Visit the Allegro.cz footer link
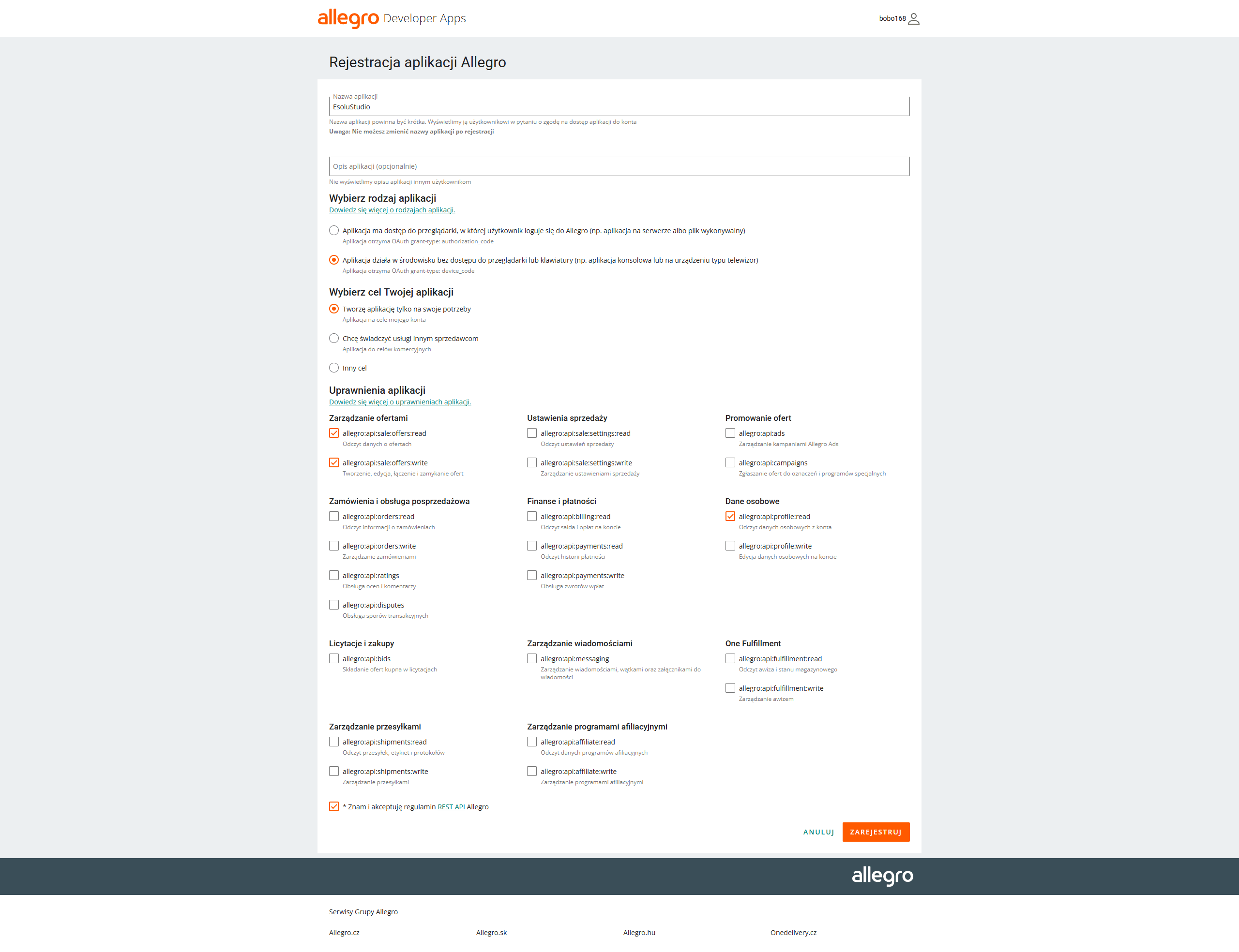Screen dimensions: 1239x952 tap(344, 932)
